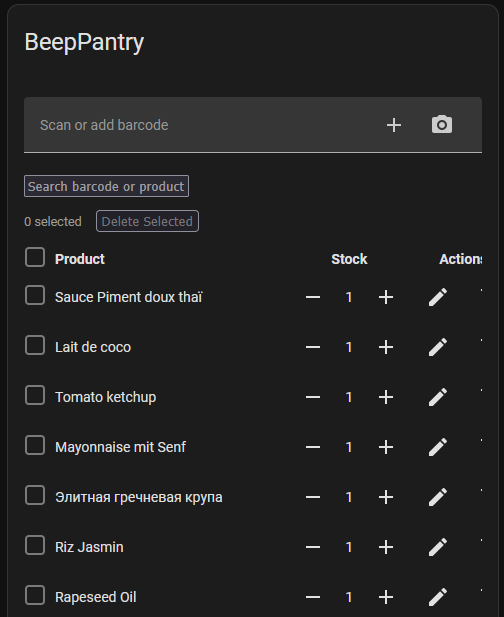Increase stock of Элитная гречневая крупа
This screenshot has height=617, width=504.
386,497
